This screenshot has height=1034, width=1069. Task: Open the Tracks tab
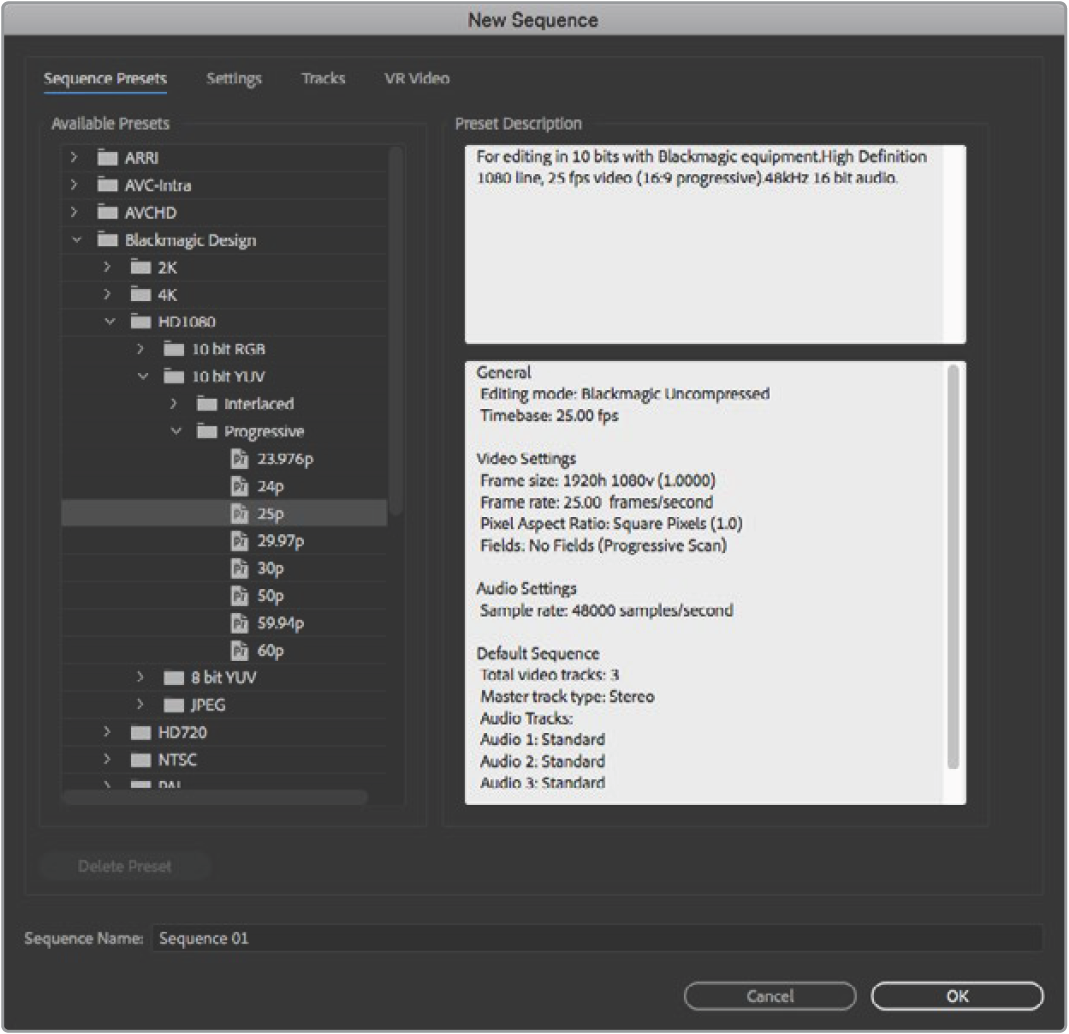tap(323, 79)
